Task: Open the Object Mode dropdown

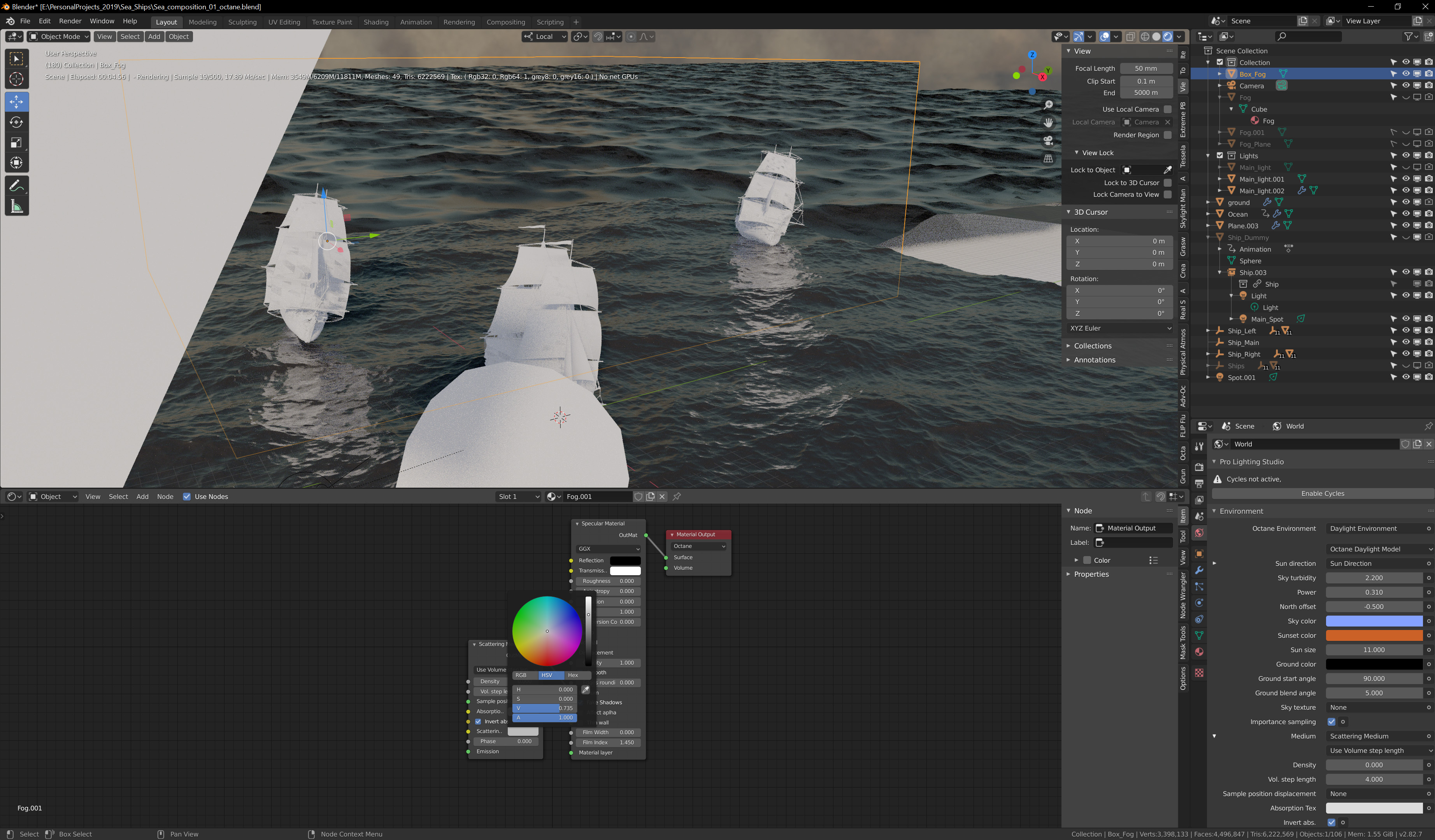Action: 59,37
